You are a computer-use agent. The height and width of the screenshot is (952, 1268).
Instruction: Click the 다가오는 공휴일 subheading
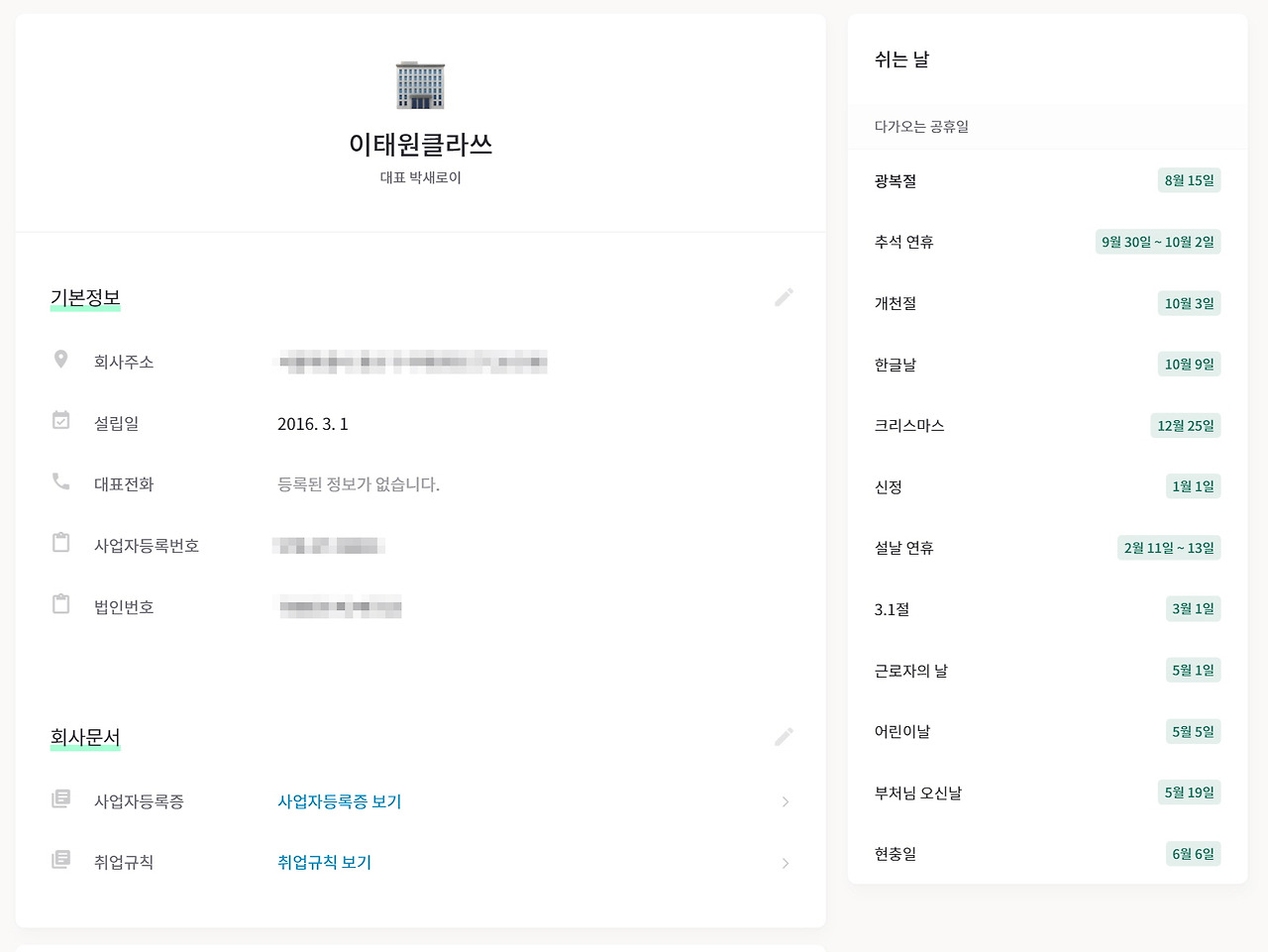pos(921,127)
